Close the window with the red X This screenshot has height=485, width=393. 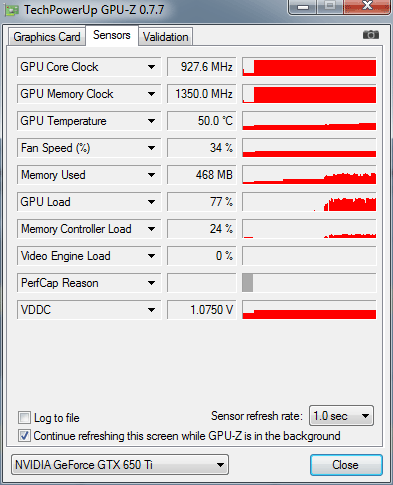coord(367,7)
